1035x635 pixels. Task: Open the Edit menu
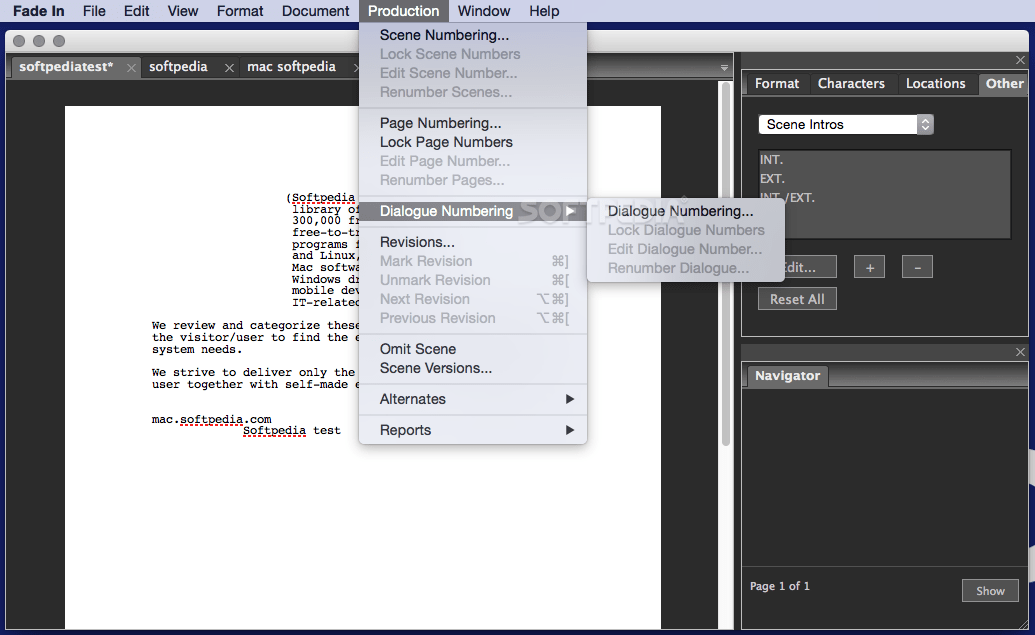pyautogui.click(x=137, y=11)
